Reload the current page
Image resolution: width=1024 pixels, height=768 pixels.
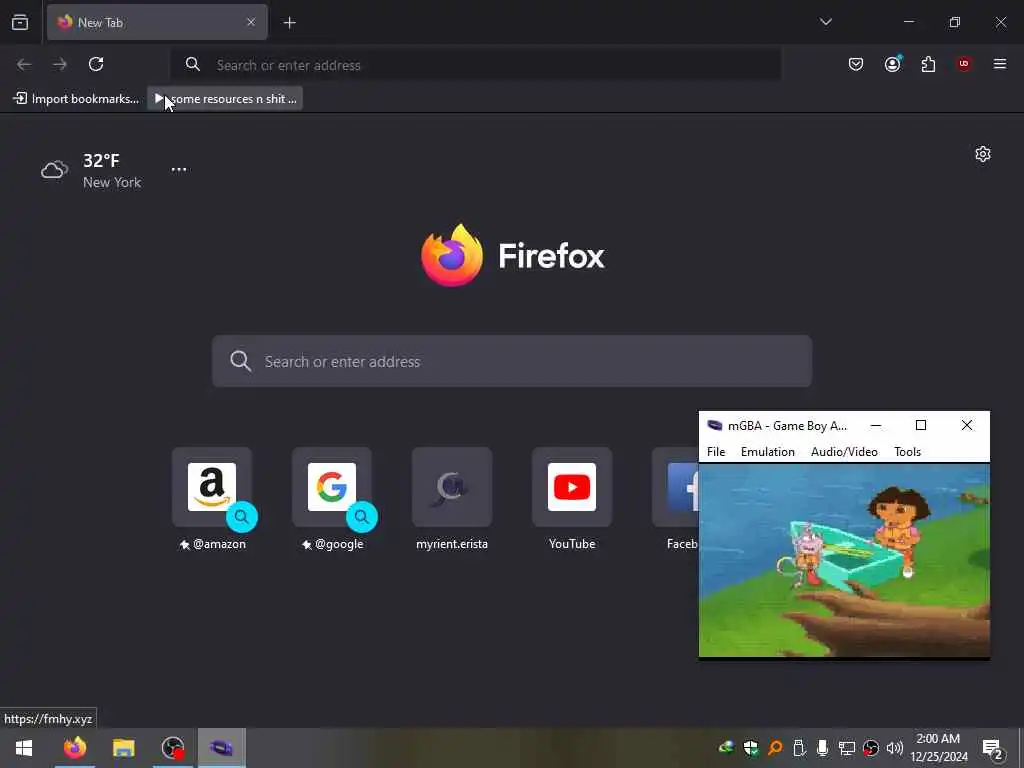96,64
